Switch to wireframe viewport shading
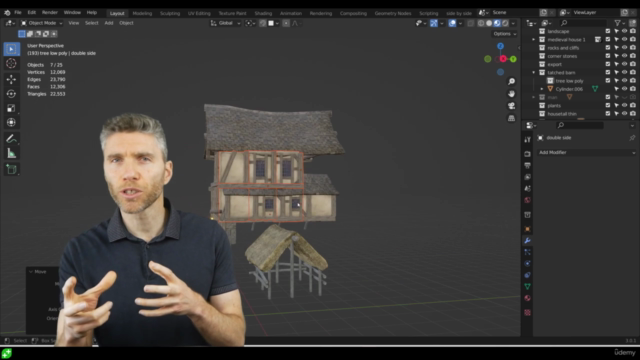640x360 pixels. tap(481, 23)
